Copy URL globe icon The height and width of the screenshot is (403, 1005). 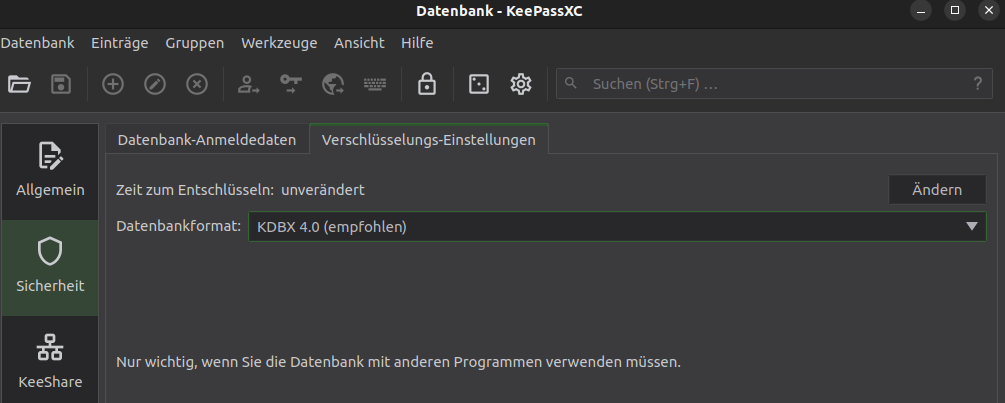[333, 84]
